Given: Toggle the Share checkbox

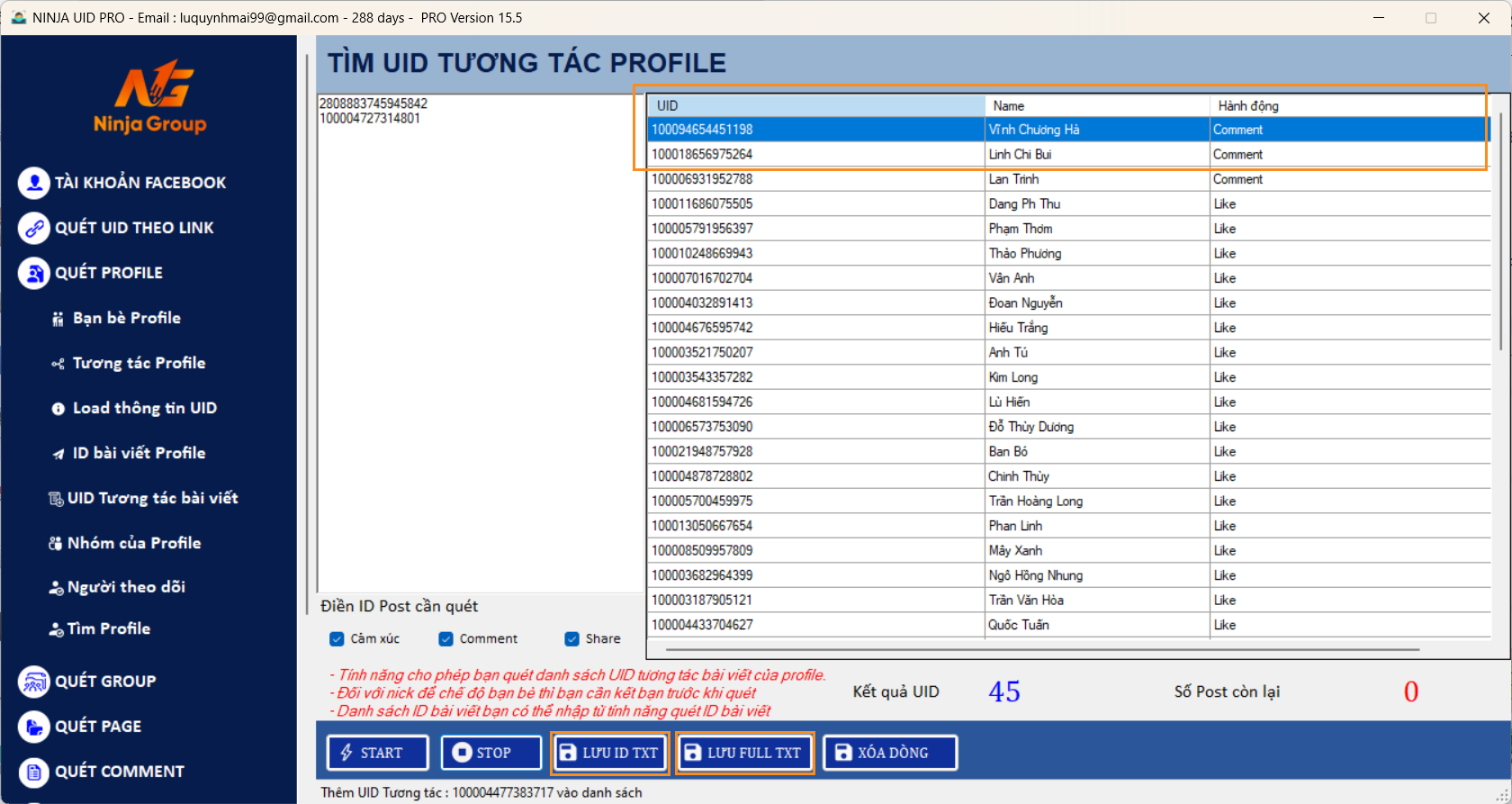Looking at the screenshot, I should [571, 639].
